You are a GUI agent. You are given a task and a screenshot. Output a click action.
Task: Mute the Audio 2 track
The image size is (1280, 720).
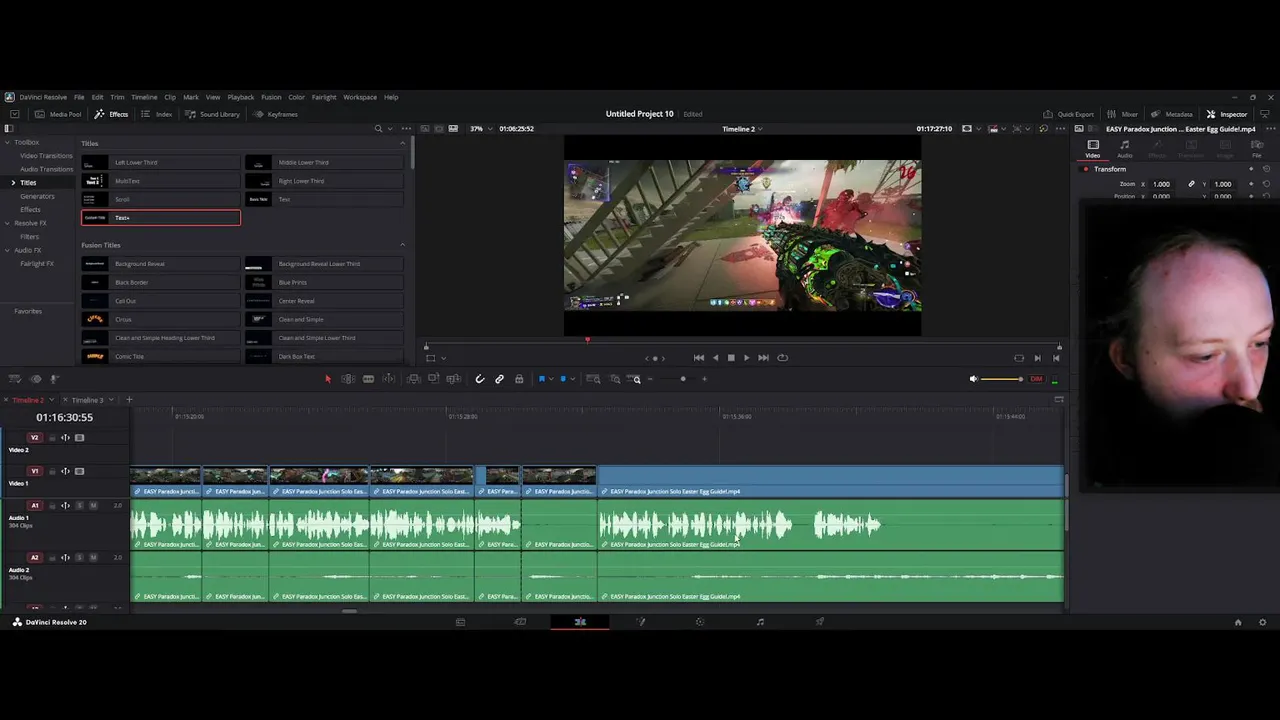[93, 558]
